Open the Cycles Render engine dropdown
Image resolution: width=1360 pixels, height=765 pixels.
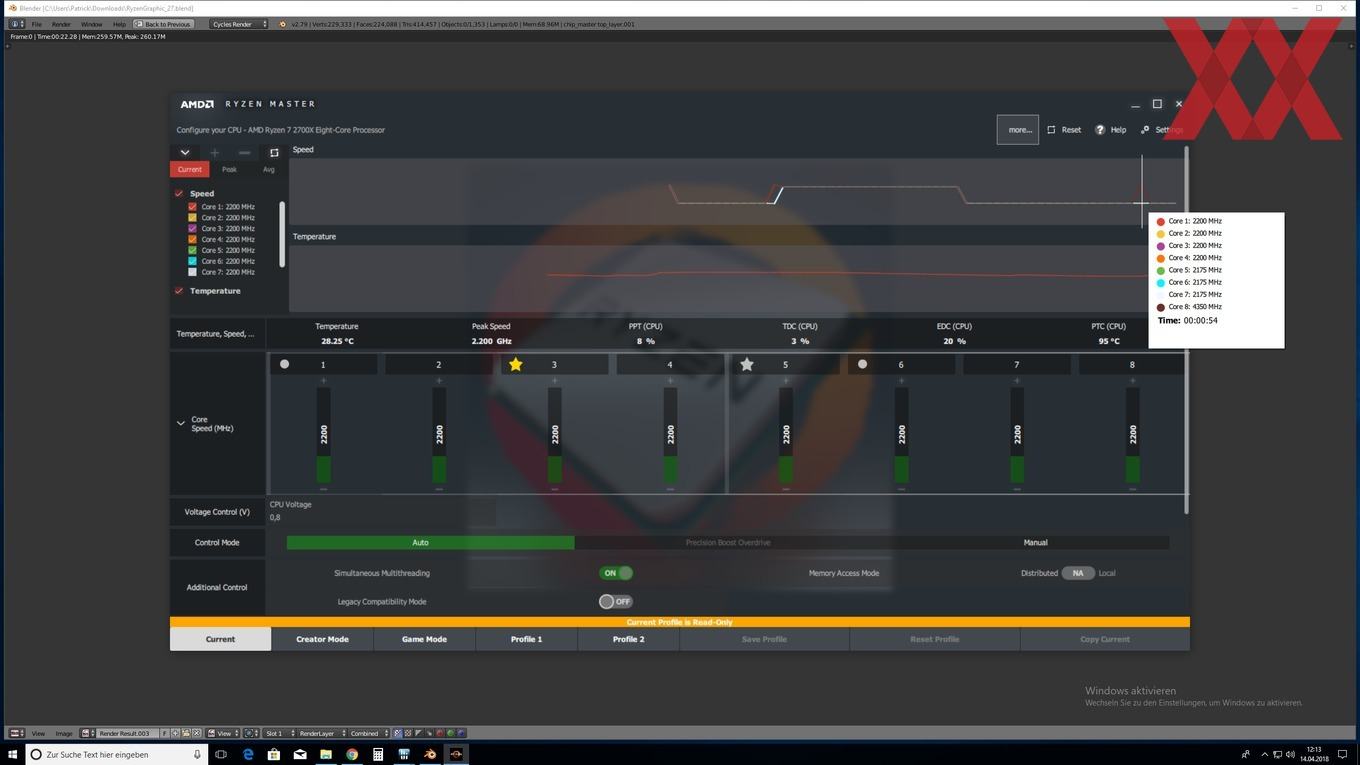click(x=239, y=24)
